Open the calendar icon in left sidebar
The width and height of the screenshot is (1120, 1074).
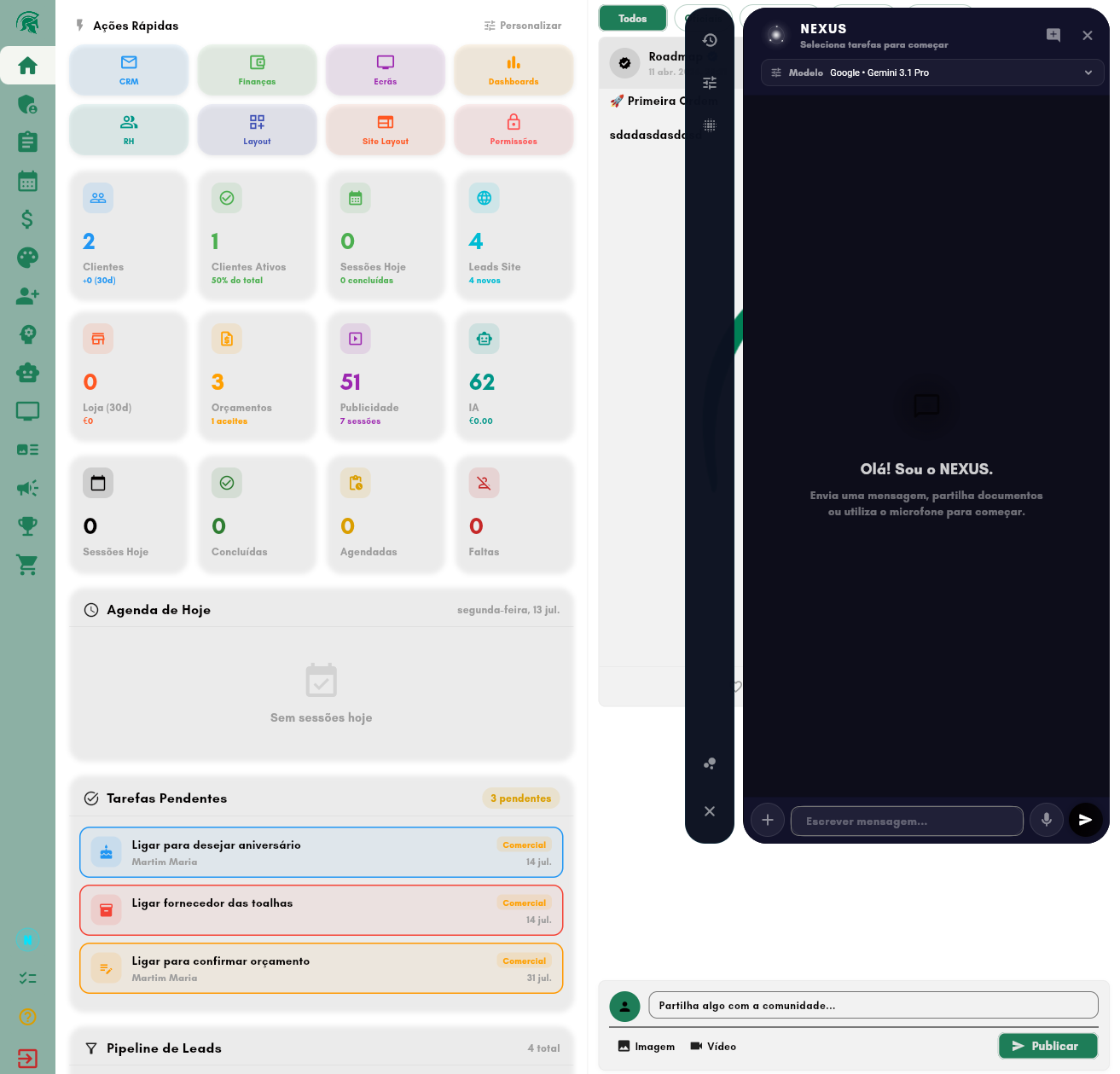tap(27, 181)
